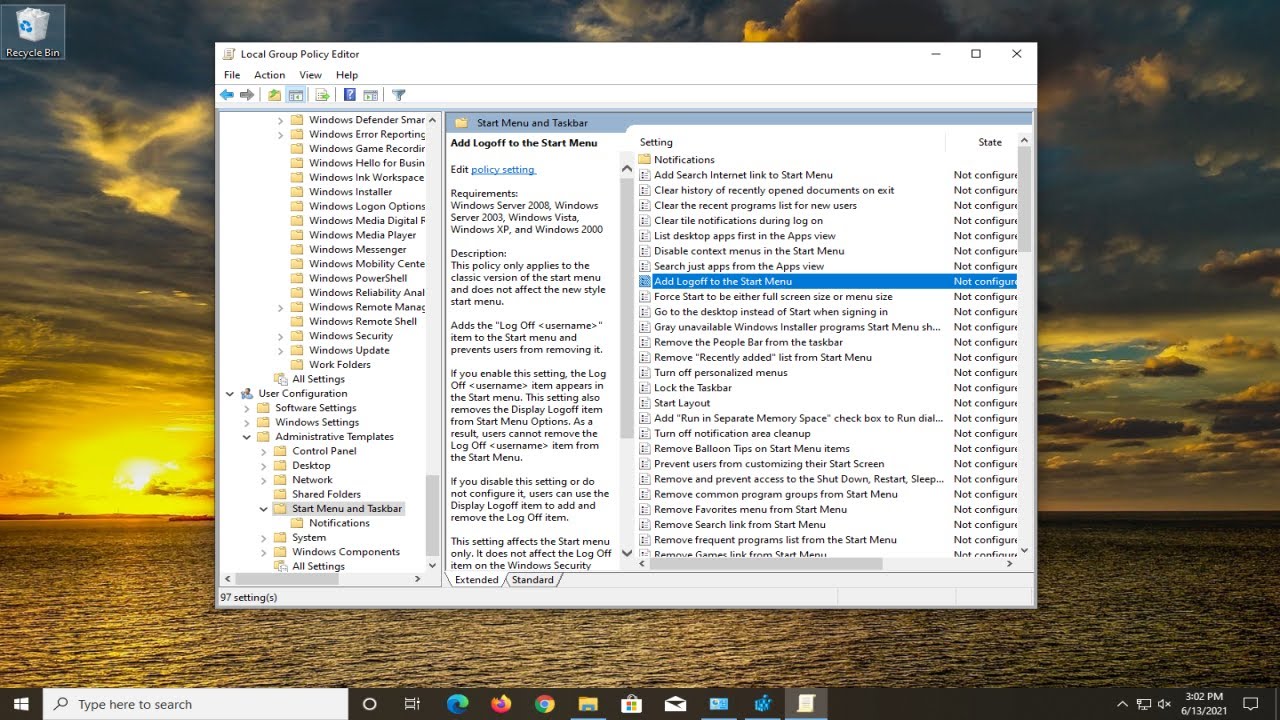Select 'Remove Favorites menu from Start Menu'
Screen dimensions: 1280x720
tap(750, 510)
